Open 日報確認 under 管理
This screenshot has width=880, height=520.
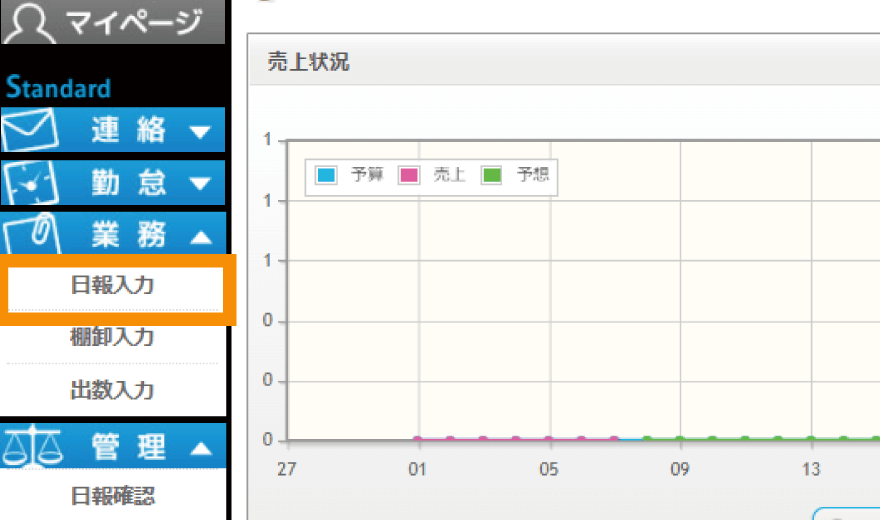pos(112,496)
